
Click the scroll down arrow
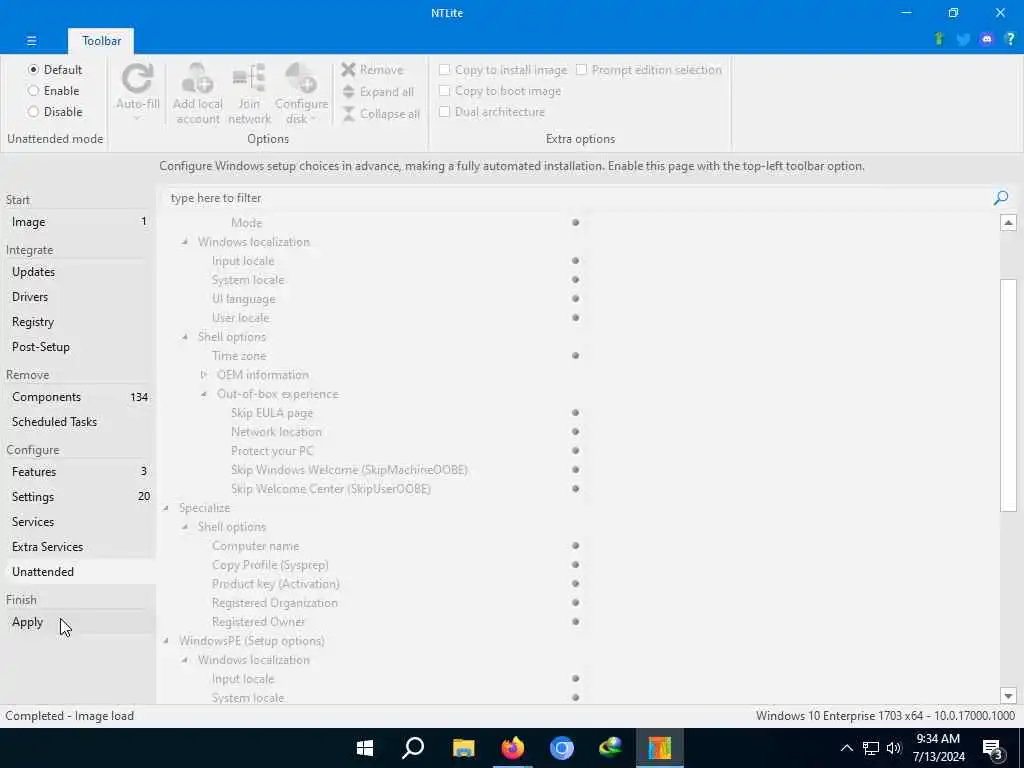tap(1008, 696)
